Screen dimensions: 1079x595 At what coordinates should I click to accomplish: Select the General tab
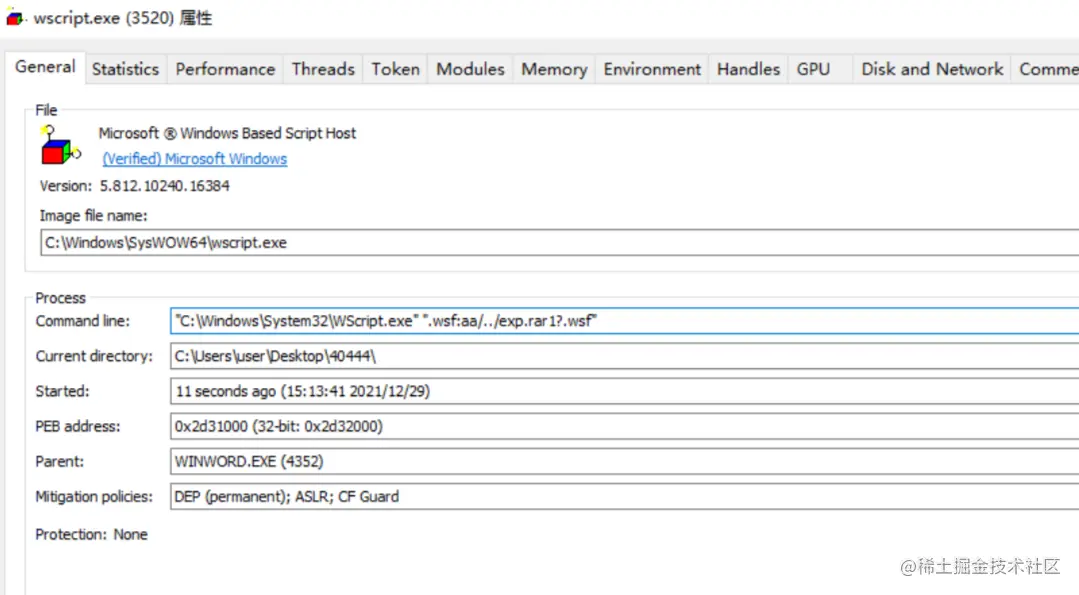tap(45, 67)
